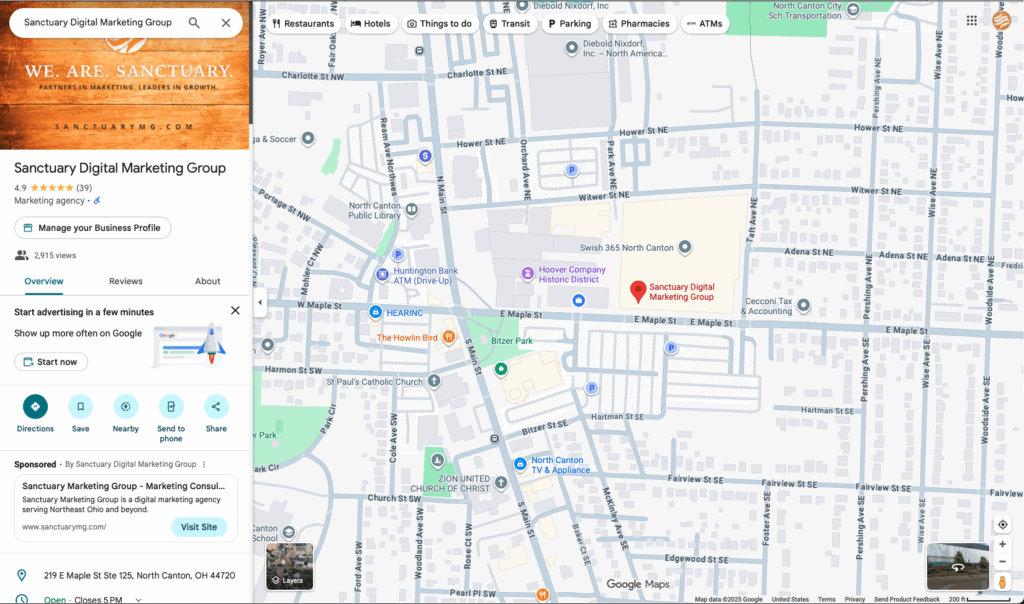
Task: Click The Howlin Bird restaurant marker
Action: 449,338
